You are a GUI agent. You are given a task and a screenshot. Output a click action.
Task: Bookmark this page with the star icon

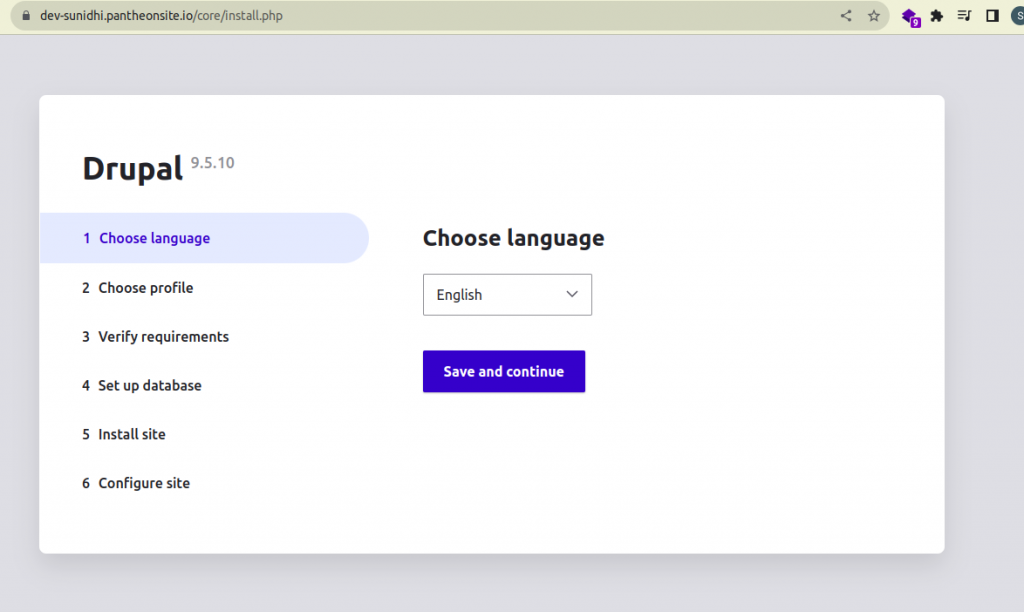pyautogui.click(x=871, y=16)
